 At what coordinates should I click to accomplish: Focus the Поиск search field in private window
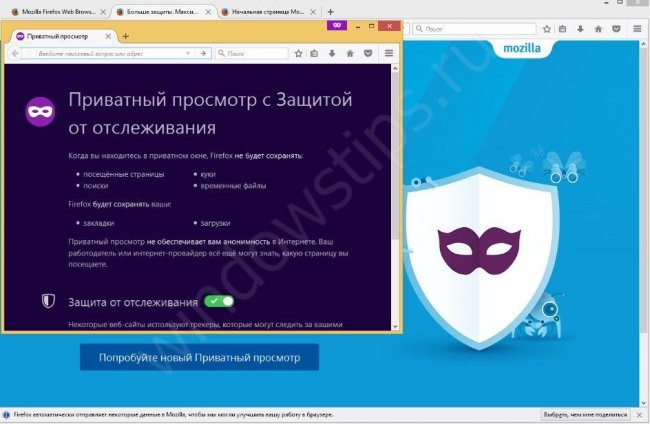pos(252,53)
